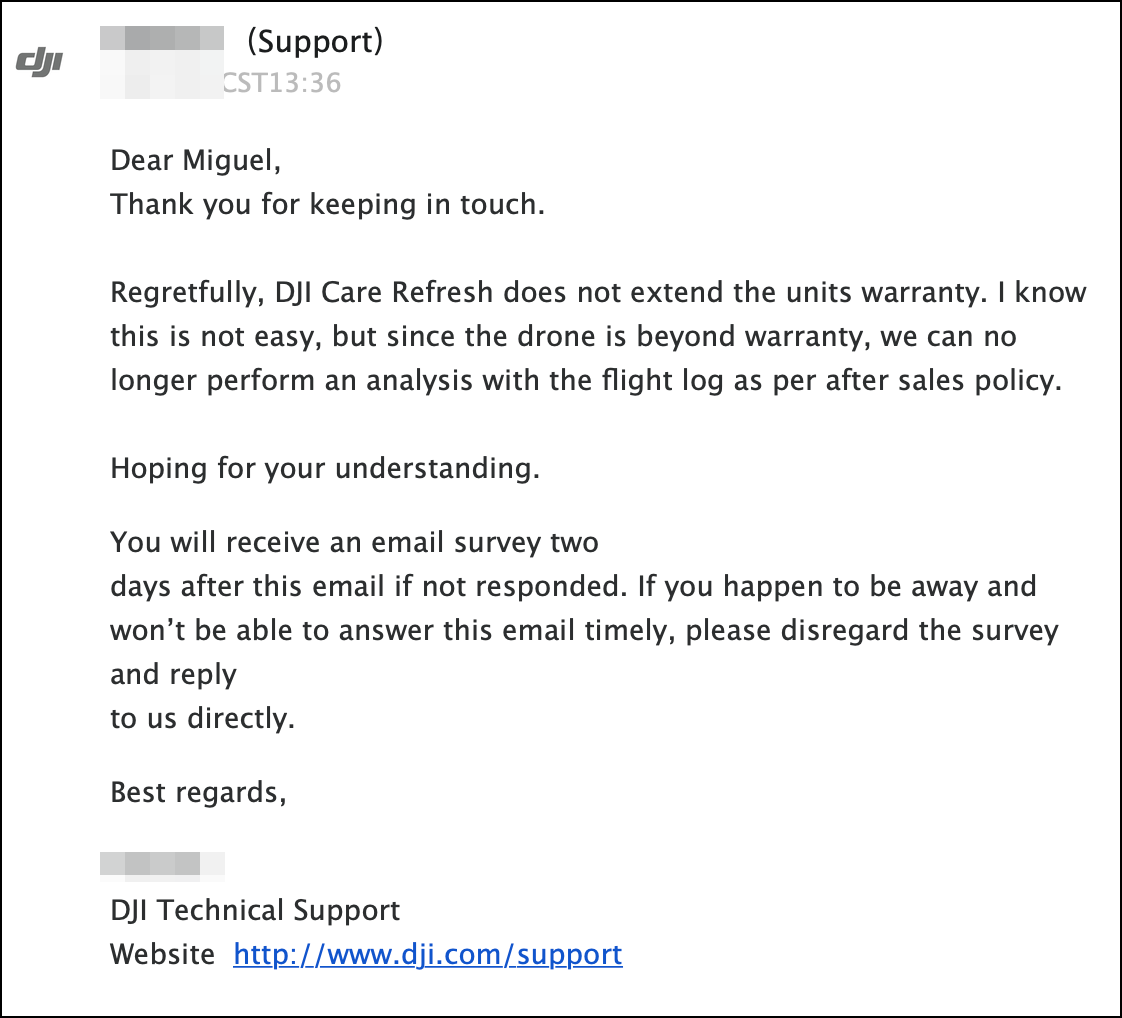Click the DJI Technical Support signature text
This screenshot has height=1018, width=1122.
point(255,911)
